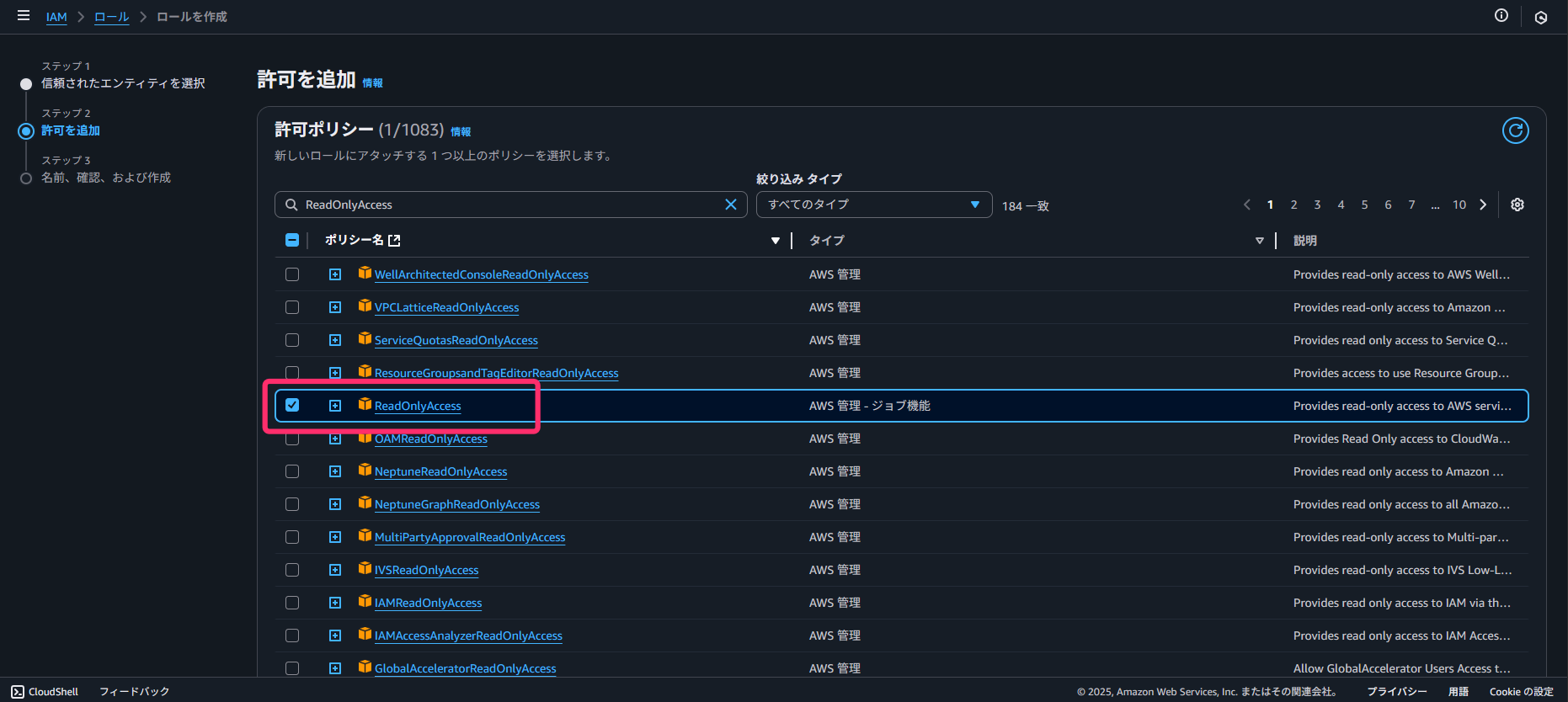Click the search magnifier icon
The image size is (1568, 702).
291,205
